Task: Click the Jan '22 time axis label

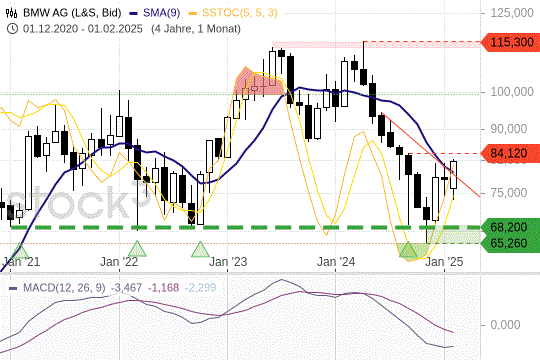Action: point(119,262)
